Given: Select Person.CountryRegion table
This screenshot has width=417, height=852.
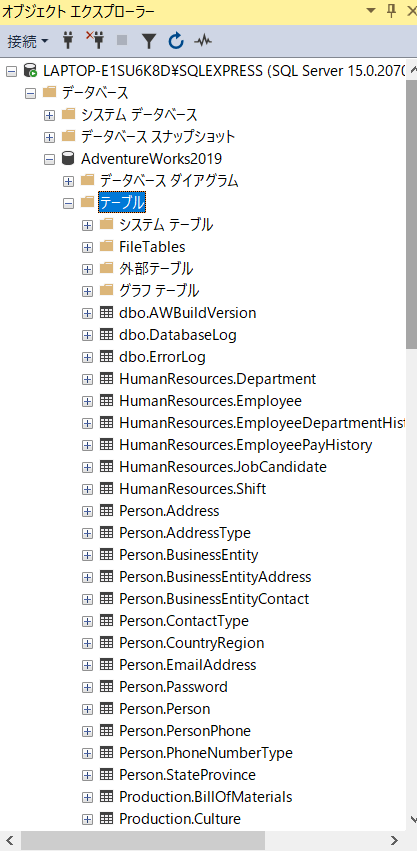Looking at the screenshot, I should (x=191, y=643).
